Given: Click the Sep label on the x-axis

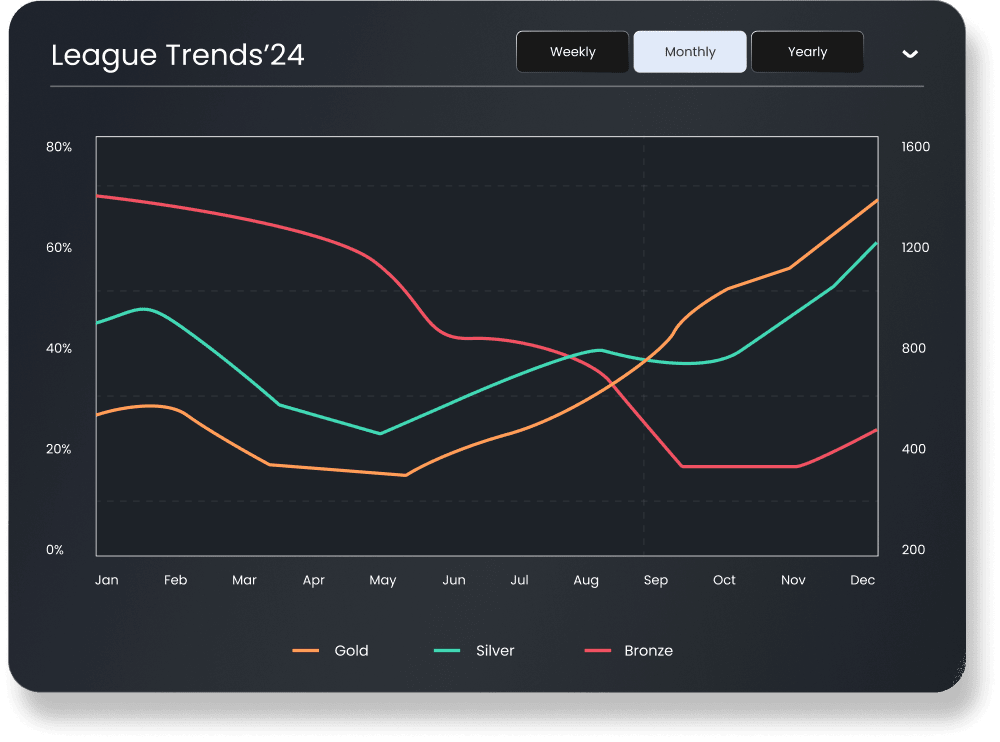Looking at the screenshot, I should click(x=655, y=580).
